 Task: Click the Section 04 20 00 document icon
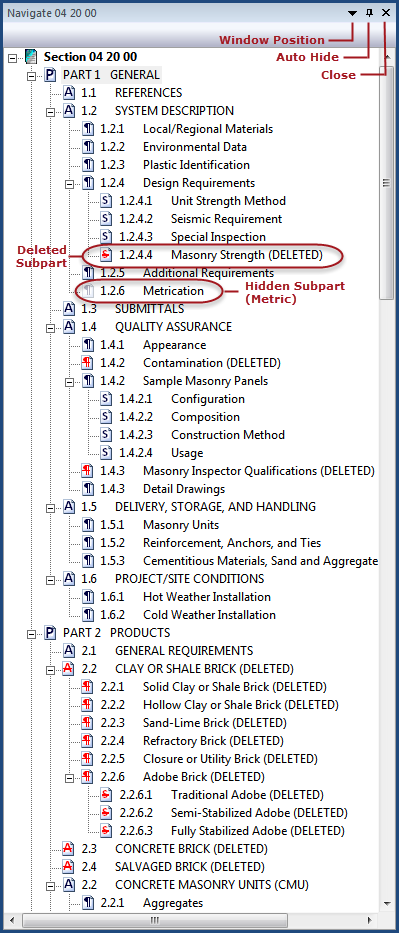tap(32, 57)
